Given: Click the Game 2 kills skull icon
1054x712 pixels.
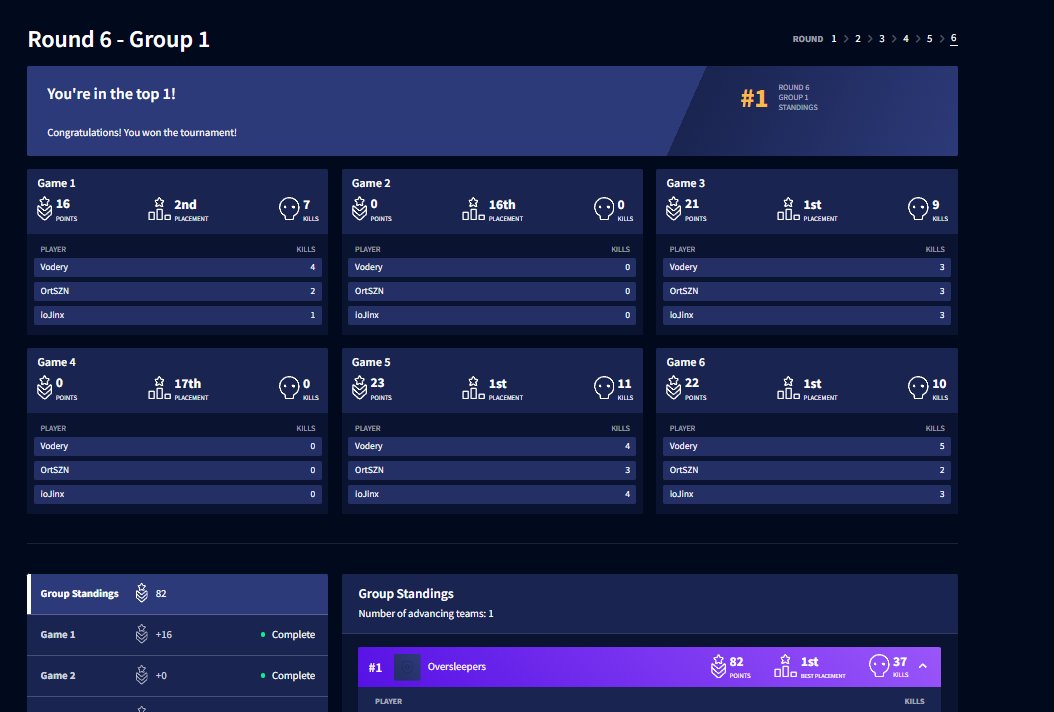Looking at the screenshot, I should 604,209.
